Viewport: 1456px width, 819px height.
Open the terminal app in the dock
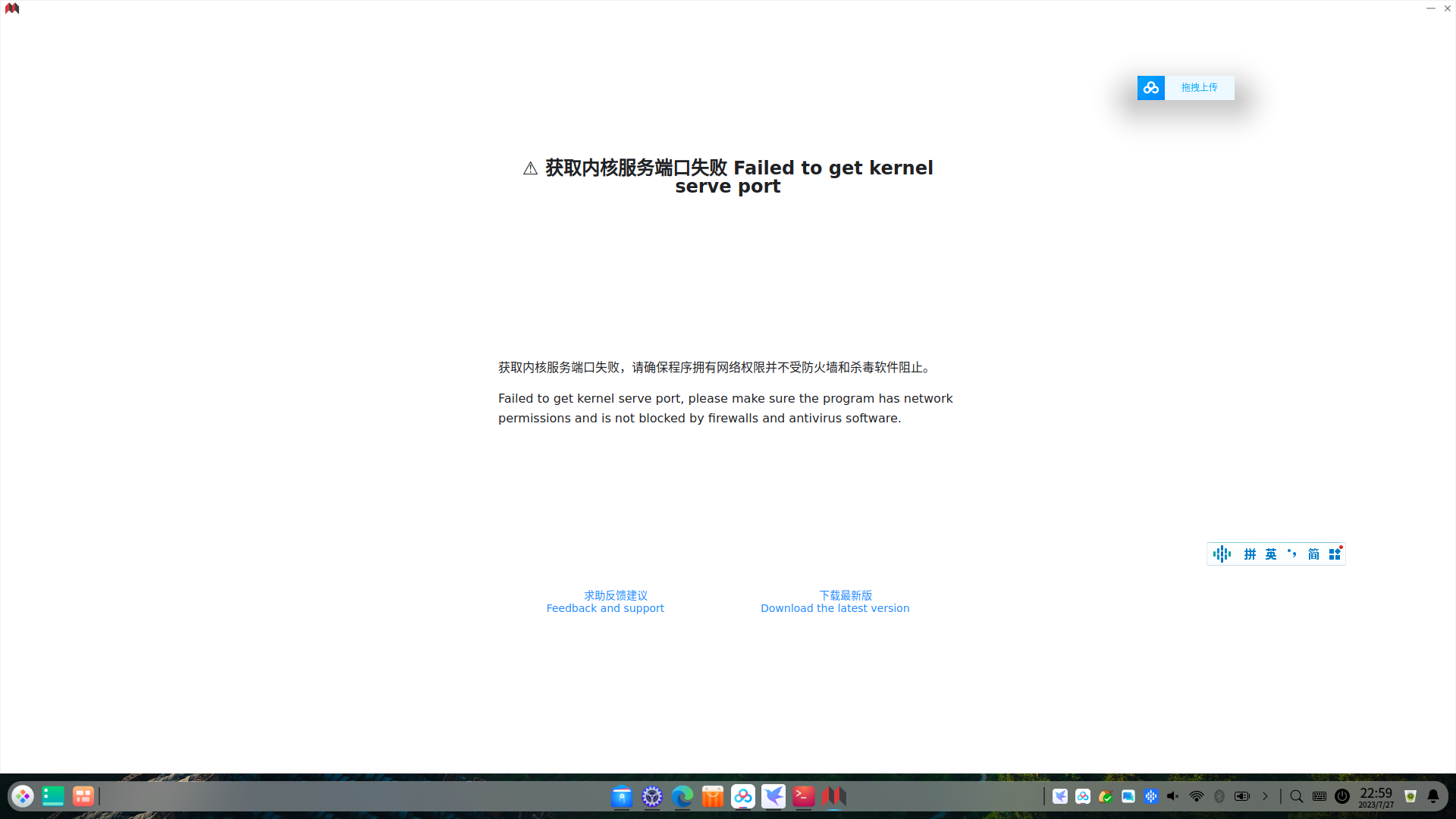[804, 796]
